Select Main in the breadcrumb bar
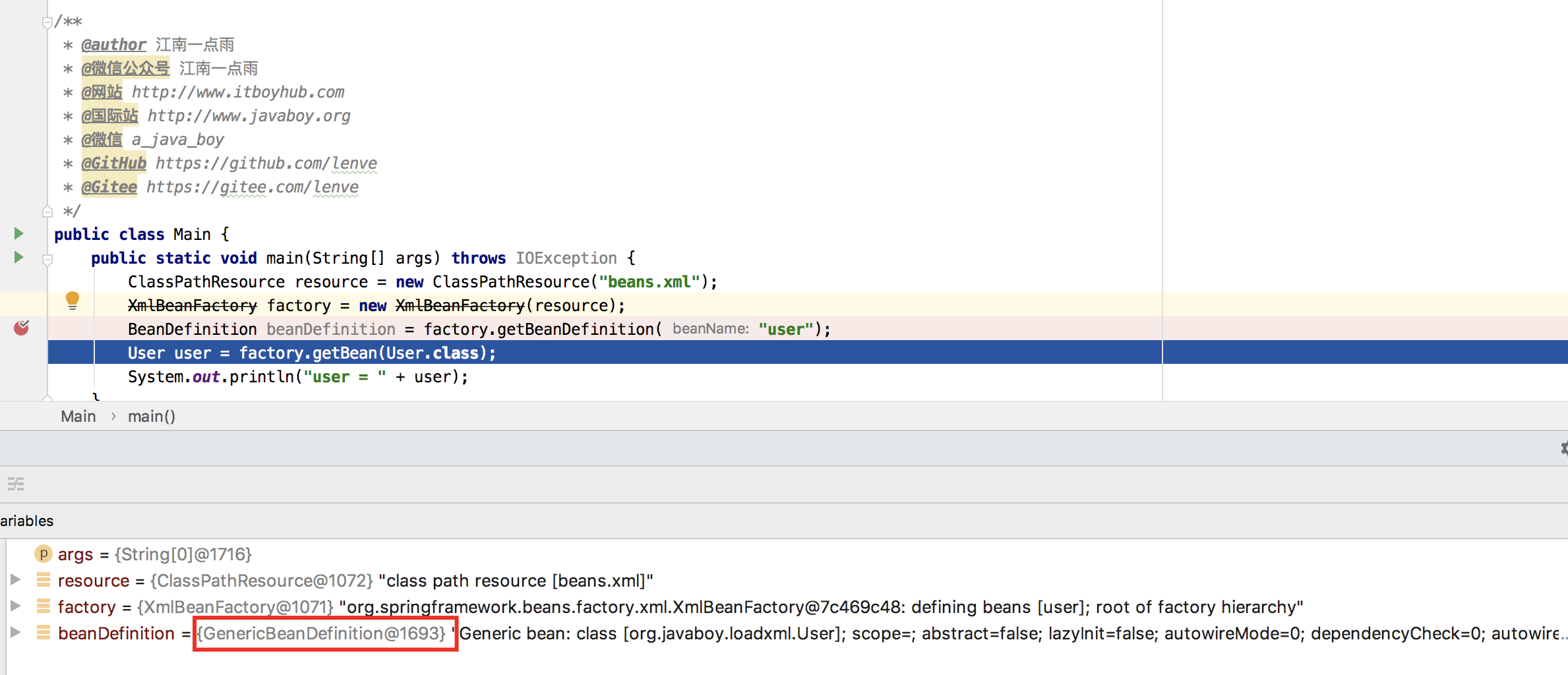Screen dimensions: 1568x675 tap(78, 417)
